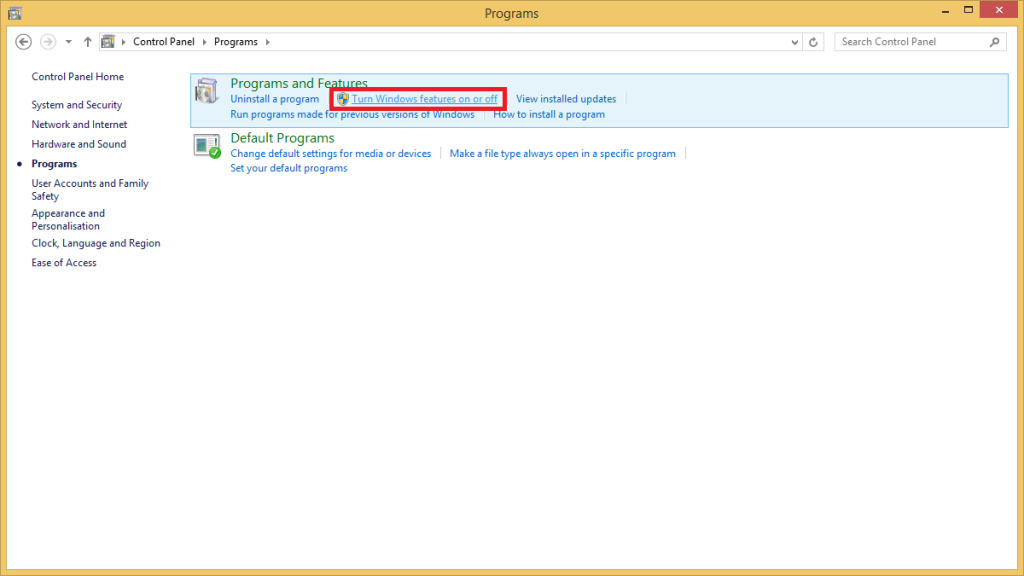Click Uninstall a program link
The height and width of the screenshot is (576, 1024).
click(x=274, y=99)
